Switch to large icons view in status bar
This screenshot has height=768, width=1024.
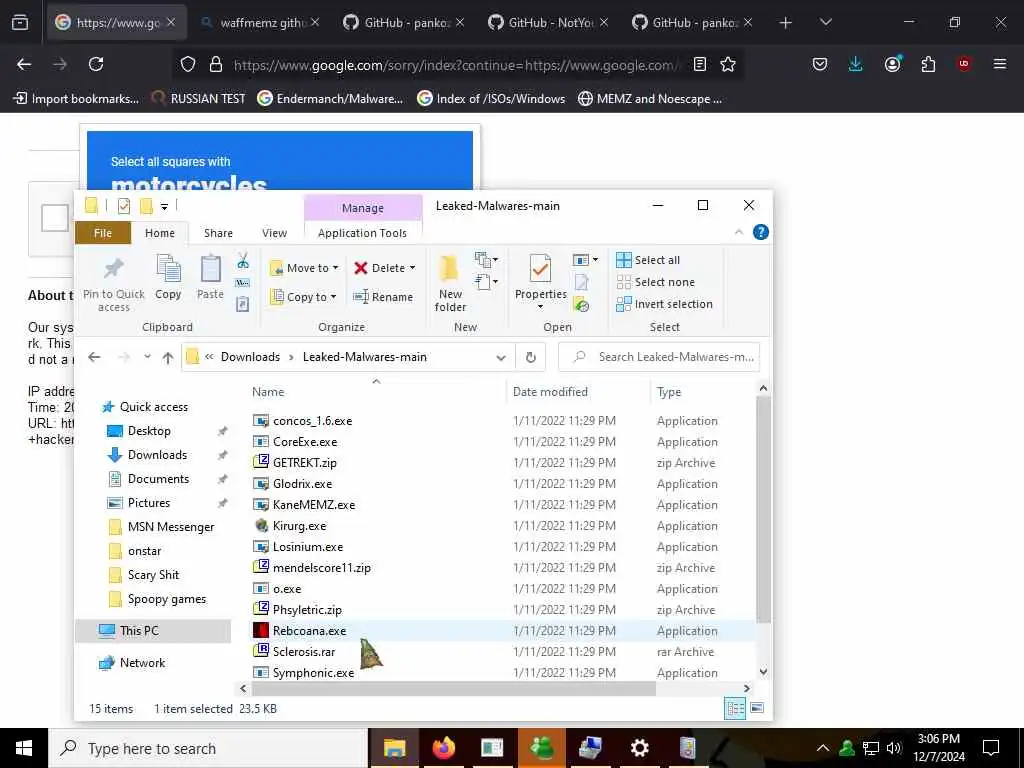[757, 708]
